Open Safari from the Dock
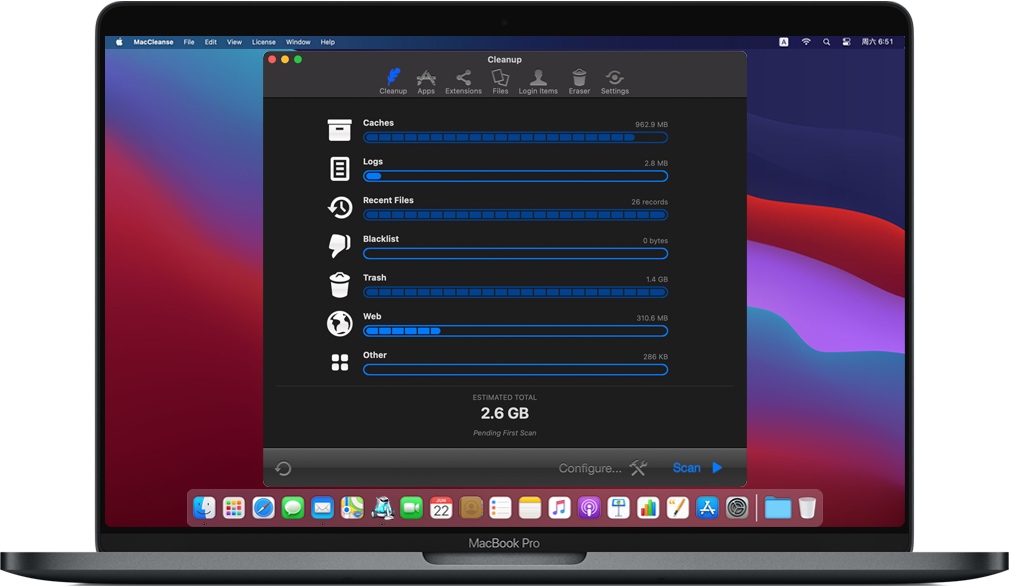 (263, 508)
